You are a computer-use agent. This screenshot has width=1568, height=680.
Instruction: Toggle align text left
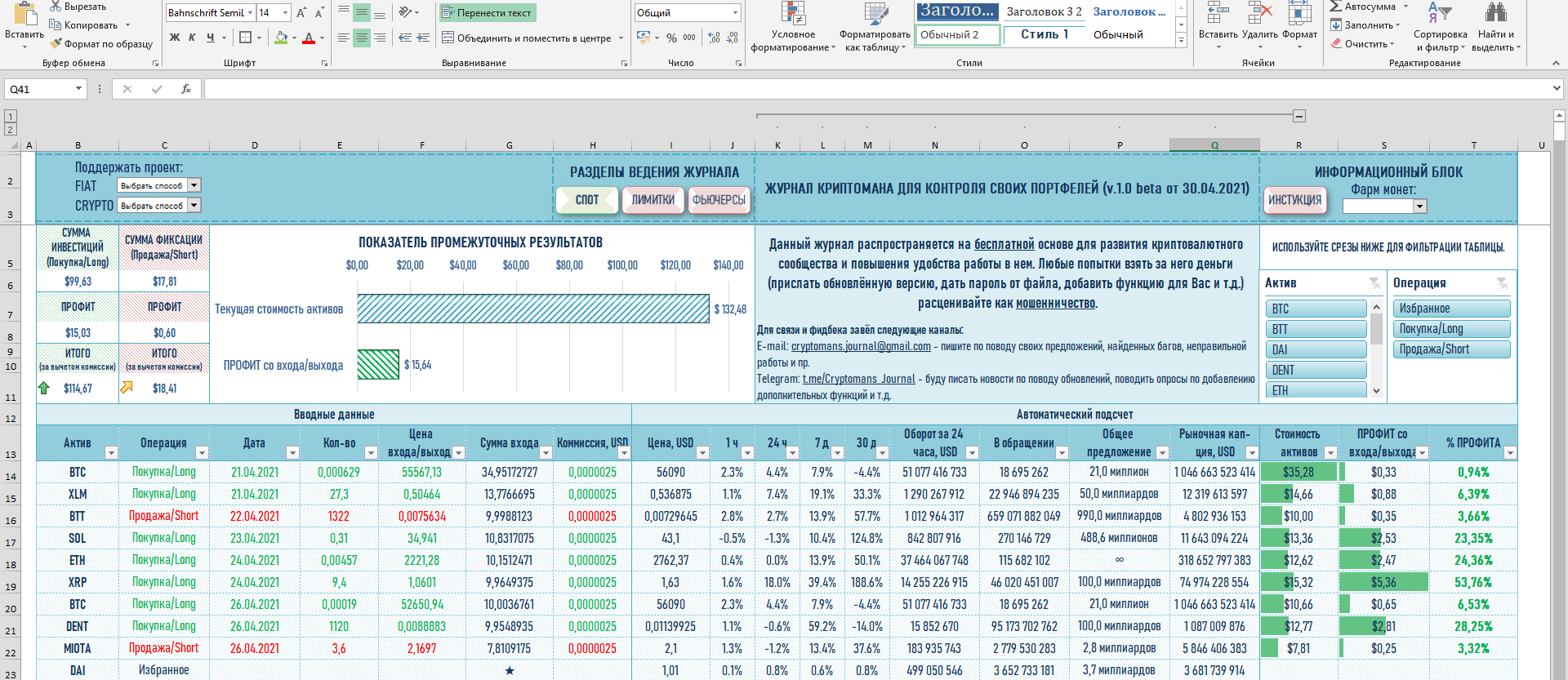pos(343,38)
